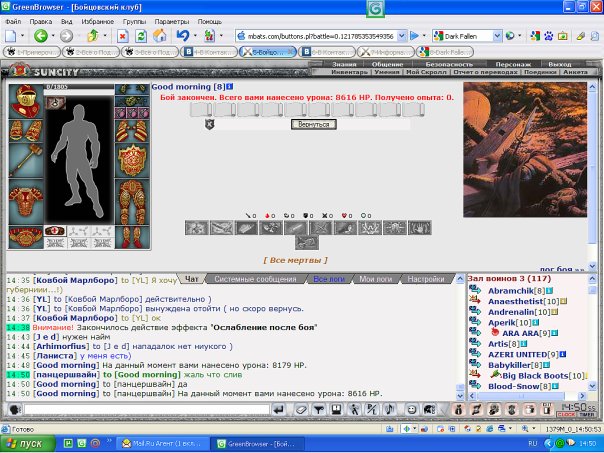Viewport: 604px width, 453px height.
Task: Open the Параметры menu
Action: point(171,22)
